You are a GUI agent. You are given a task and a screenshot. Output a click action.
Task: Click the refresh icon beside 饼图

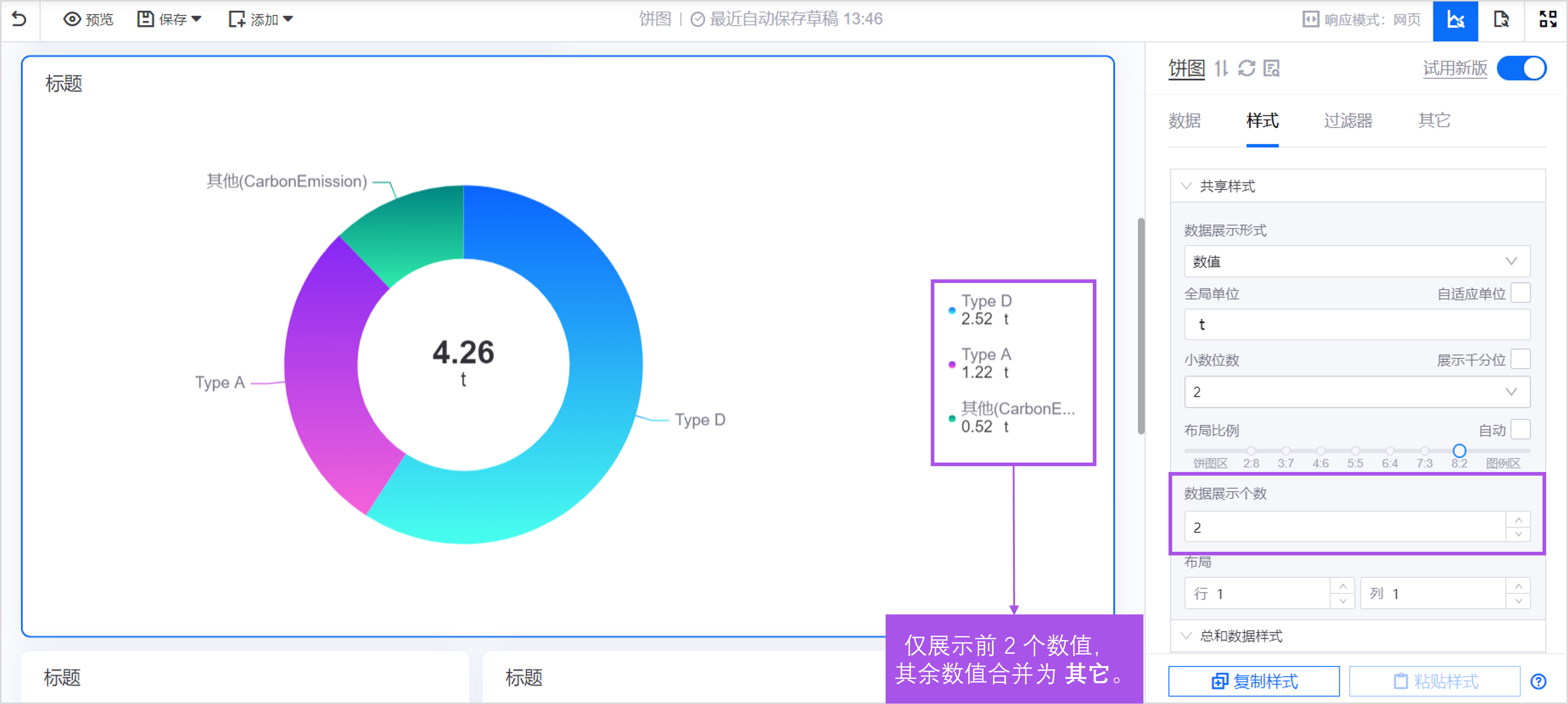[x=1246, y=68]
